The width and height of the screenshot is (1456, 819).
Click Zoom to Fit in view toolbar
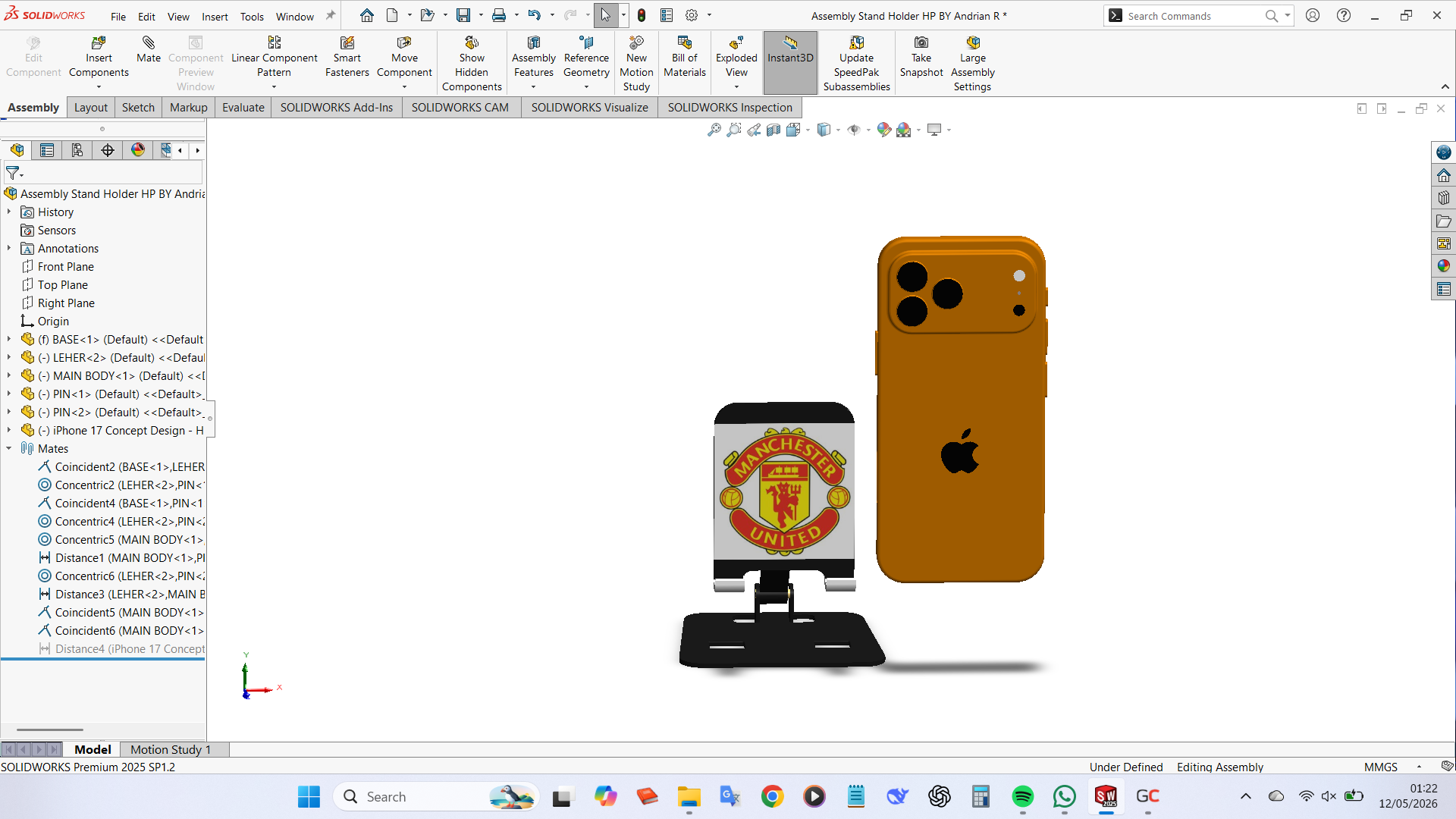tap(714, 130)
